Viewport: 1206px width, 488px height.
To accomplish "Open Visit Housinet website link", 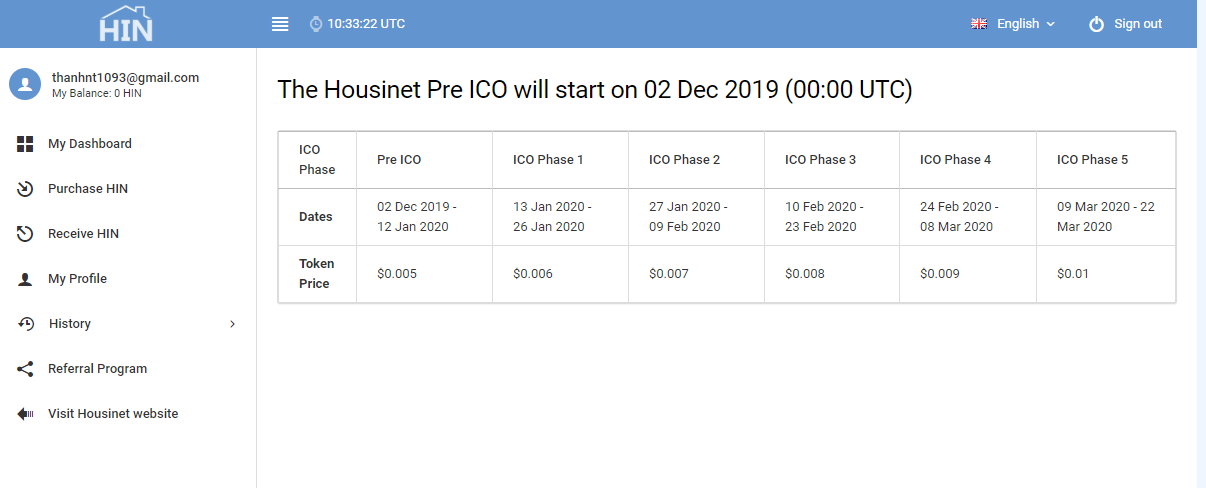I will click(x=113, y=414).
